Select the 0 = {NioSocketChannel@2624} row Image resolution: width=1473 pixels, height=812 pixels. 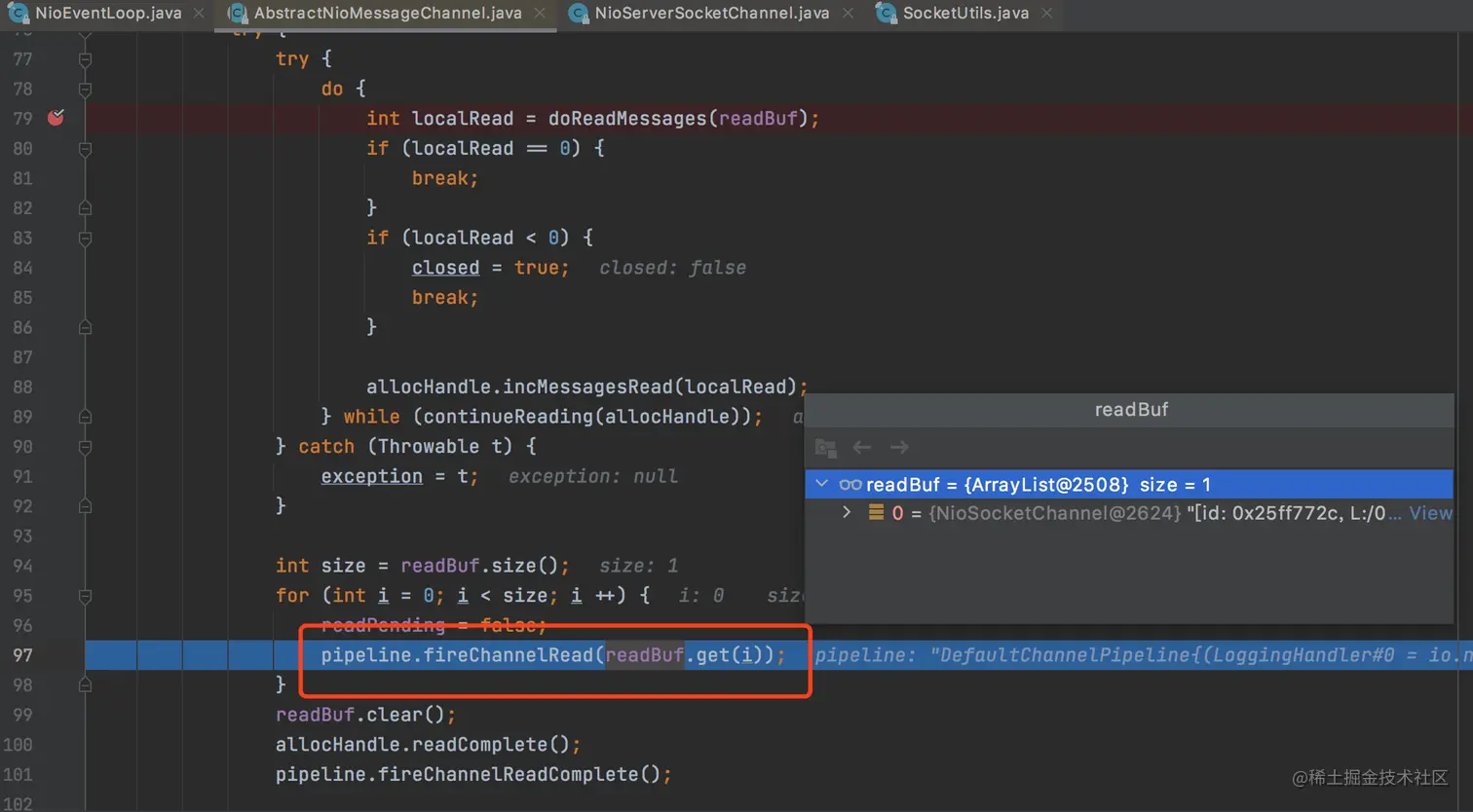pyautogui.click(x=1129, y=513)
